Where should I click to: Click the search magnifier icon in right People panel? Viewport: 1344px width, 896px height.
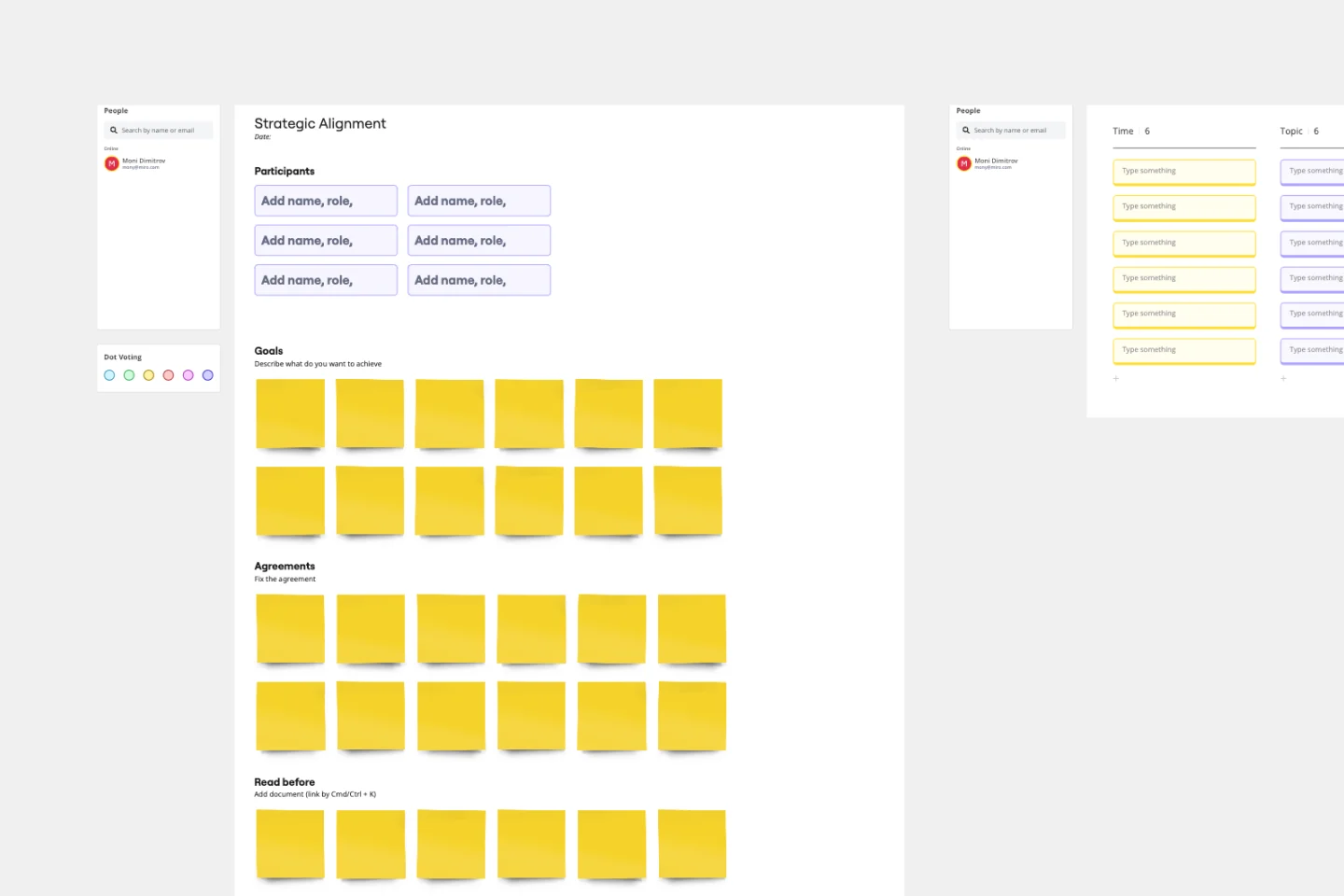click(966, 130)
